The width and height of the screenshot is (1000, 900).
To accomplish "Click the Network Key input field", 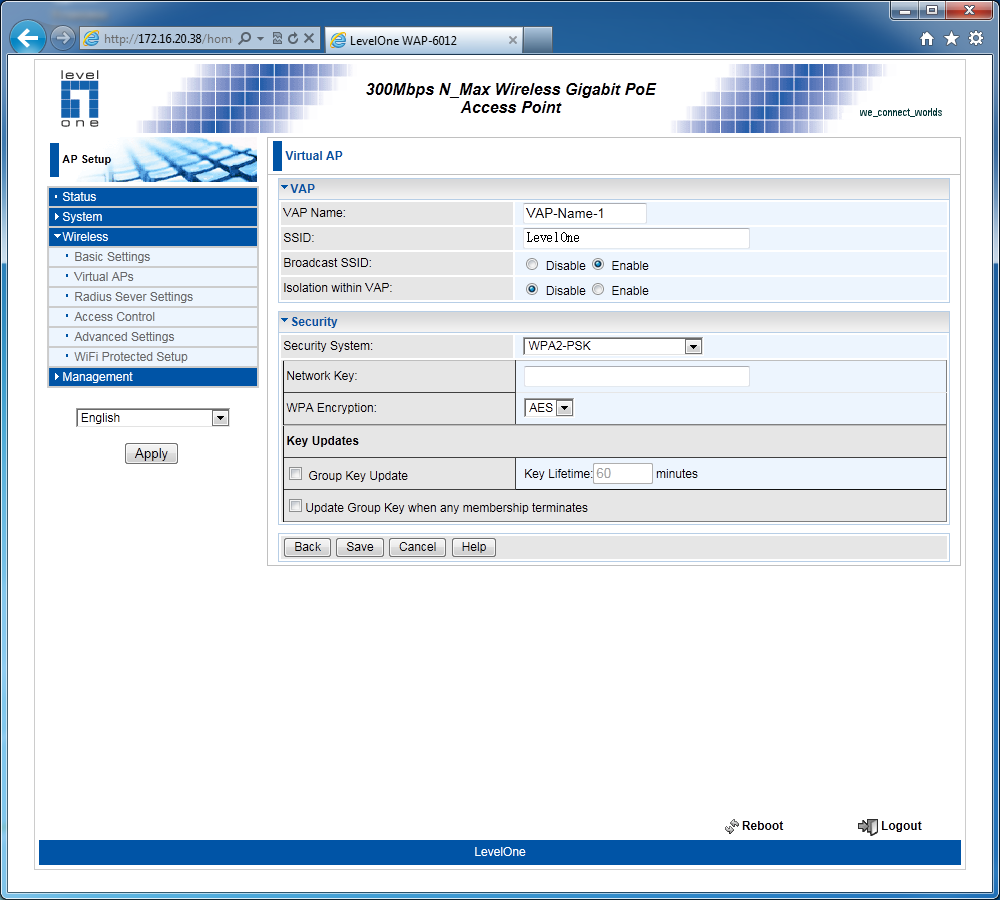I will 636,376.
